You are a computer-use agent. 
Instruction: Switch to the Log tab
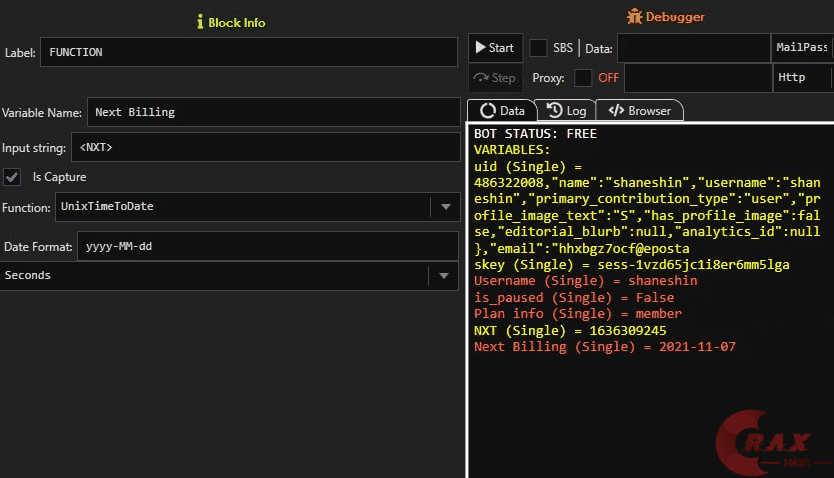pyautogui.click(x=567, y=111)
